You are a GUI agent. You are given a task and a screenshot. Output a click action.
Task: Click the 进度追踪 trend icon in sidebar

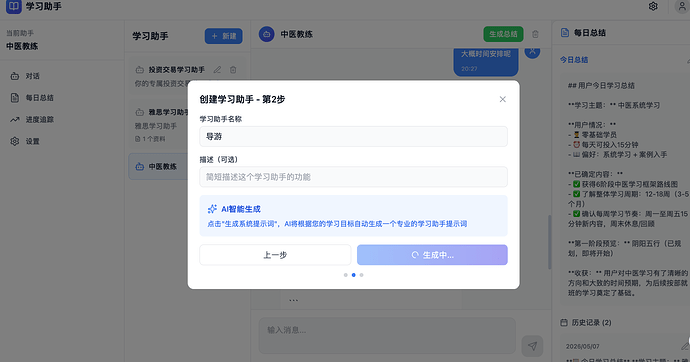[15, 119]
